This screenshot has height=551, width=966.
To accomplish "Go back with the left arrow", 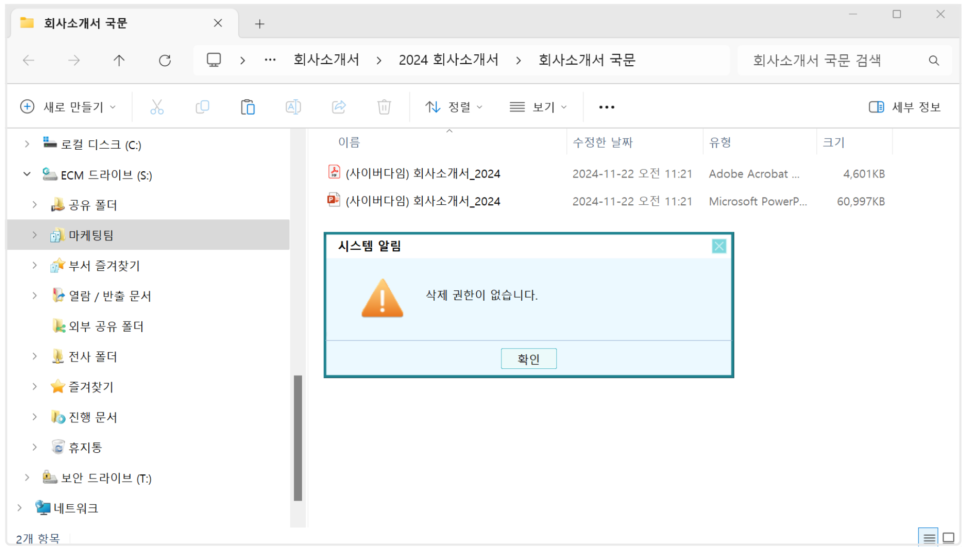I will (28, 60).
